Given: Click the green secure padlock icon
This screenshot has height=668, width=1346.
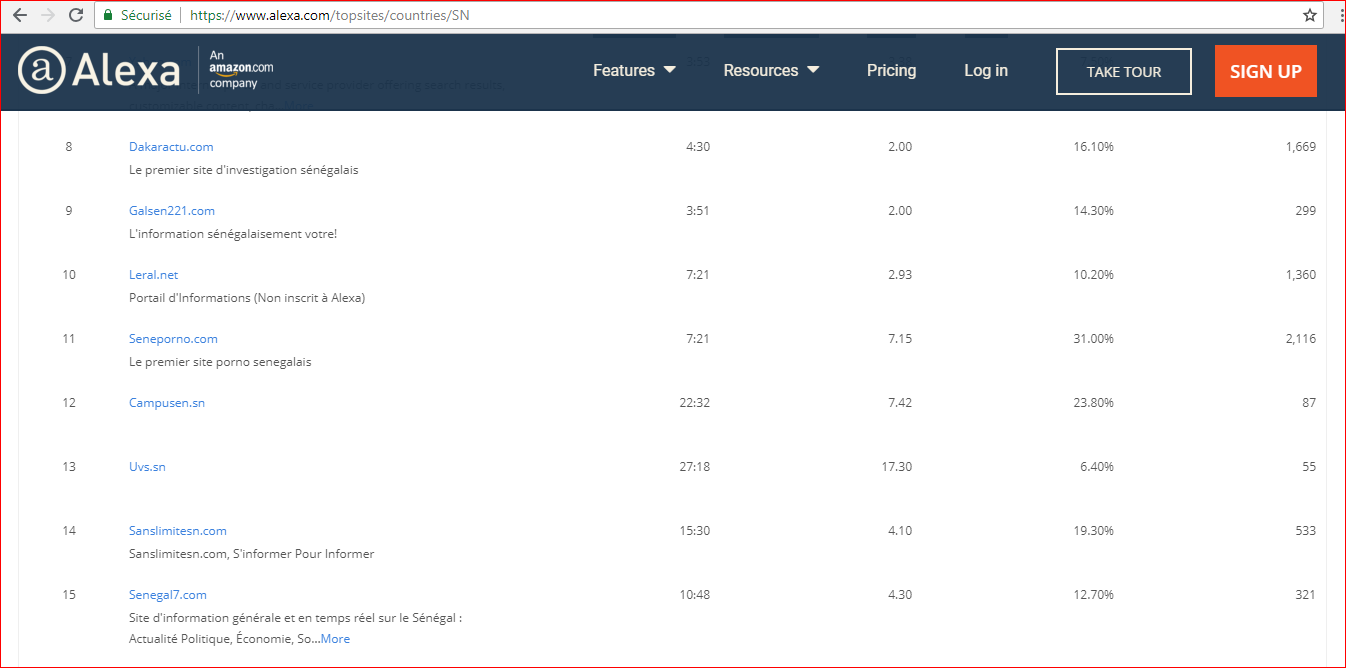Looking at the screenshot, I should click(x=107, y=15).
